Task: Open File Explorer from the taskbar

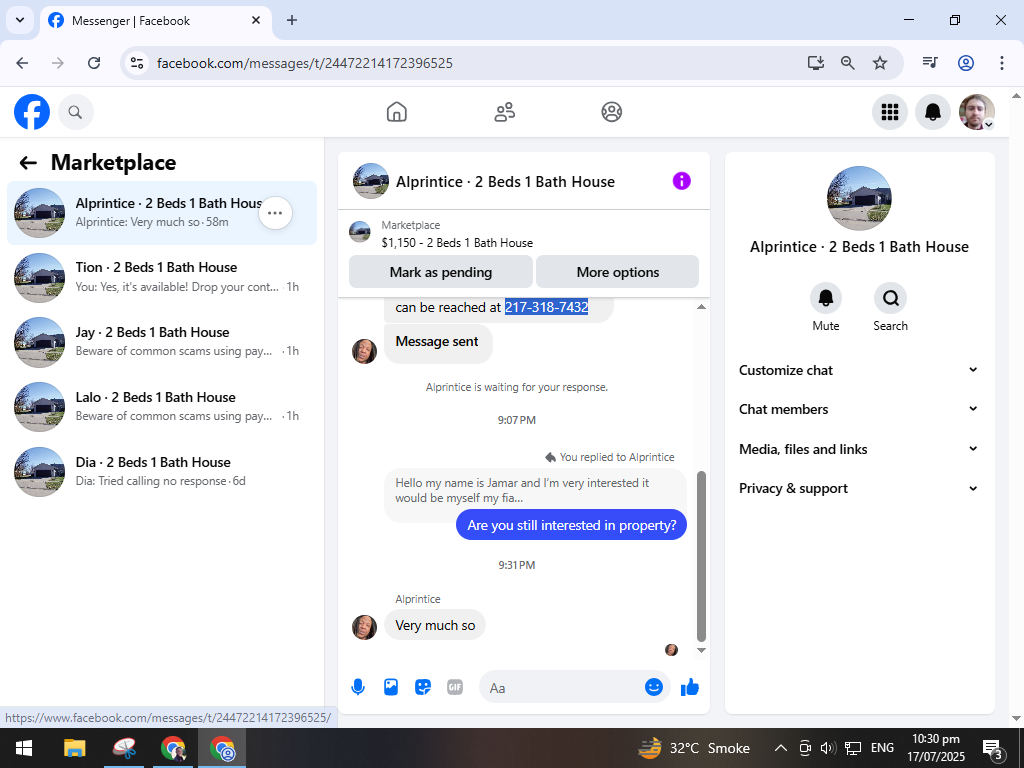Action: [x=74, y=748]
